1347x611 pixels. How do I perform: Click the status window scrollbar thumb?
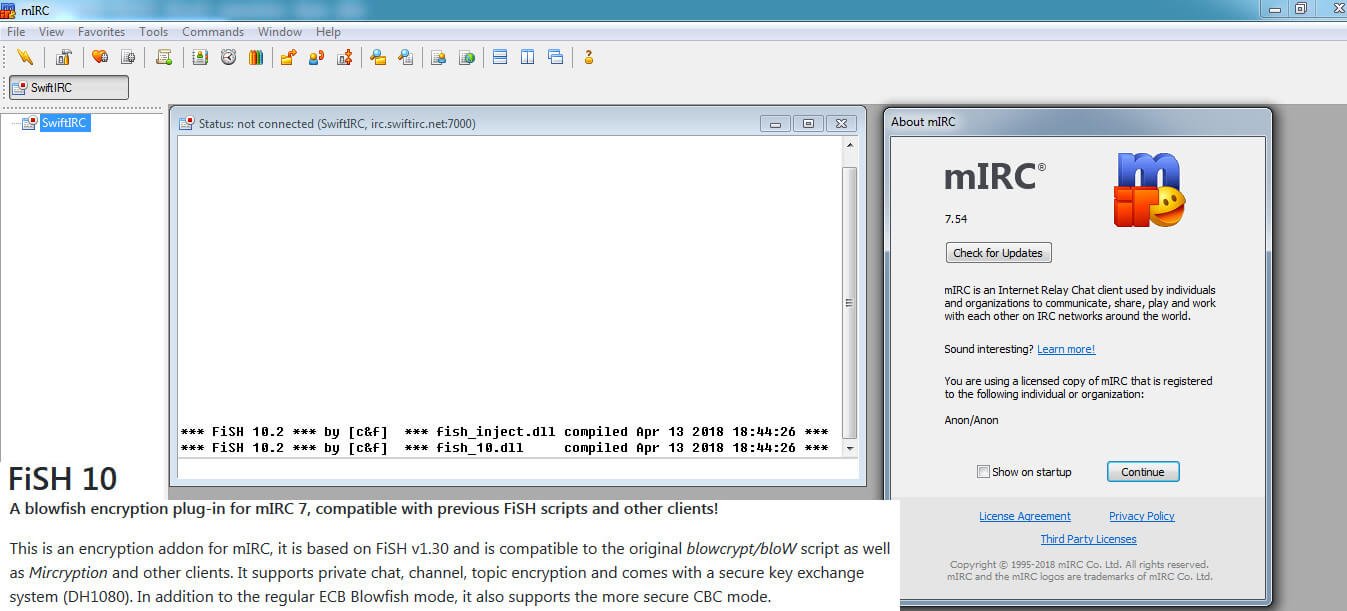850,302
